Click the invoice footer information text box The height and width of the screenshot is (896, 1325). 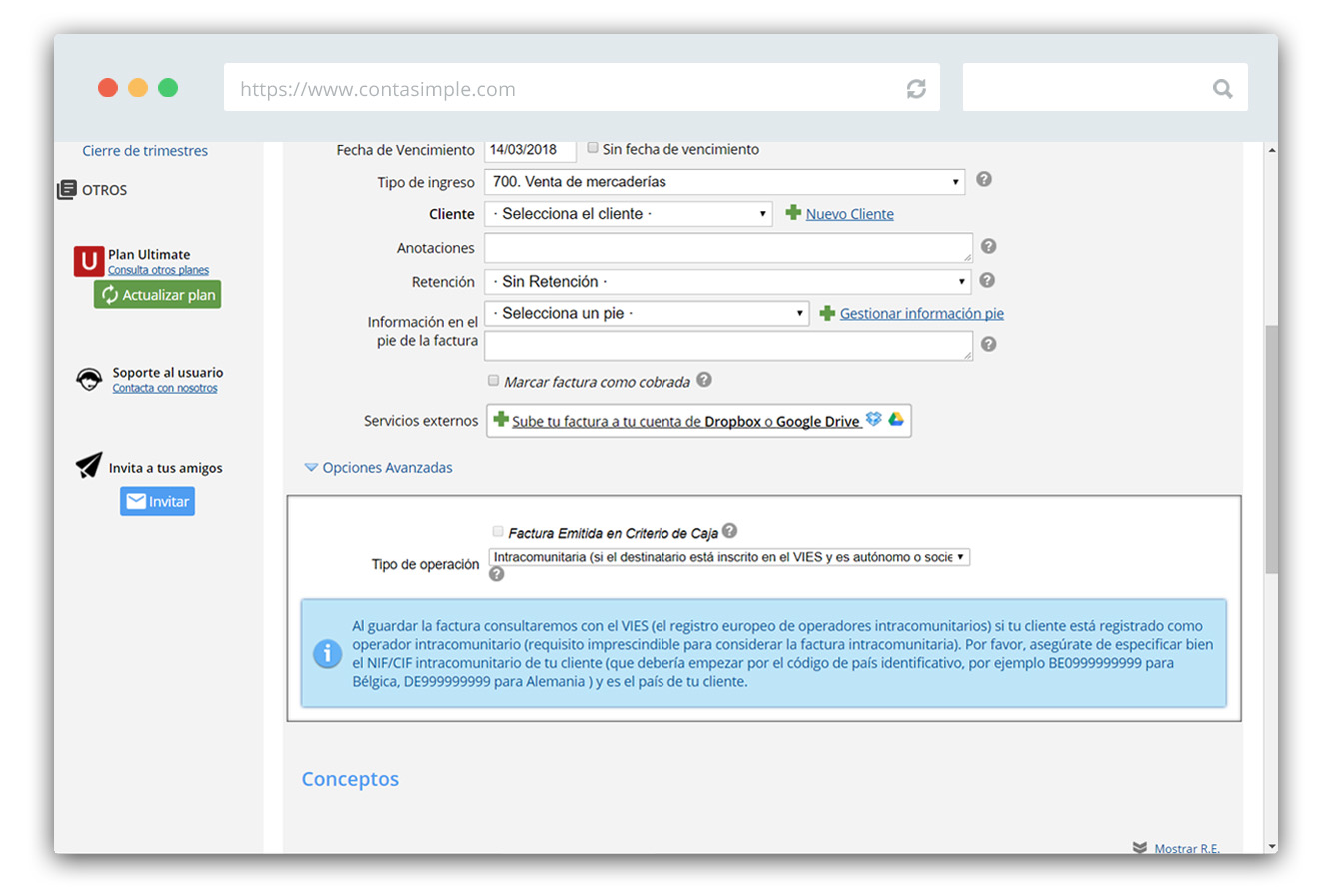(x=728, y=346)
